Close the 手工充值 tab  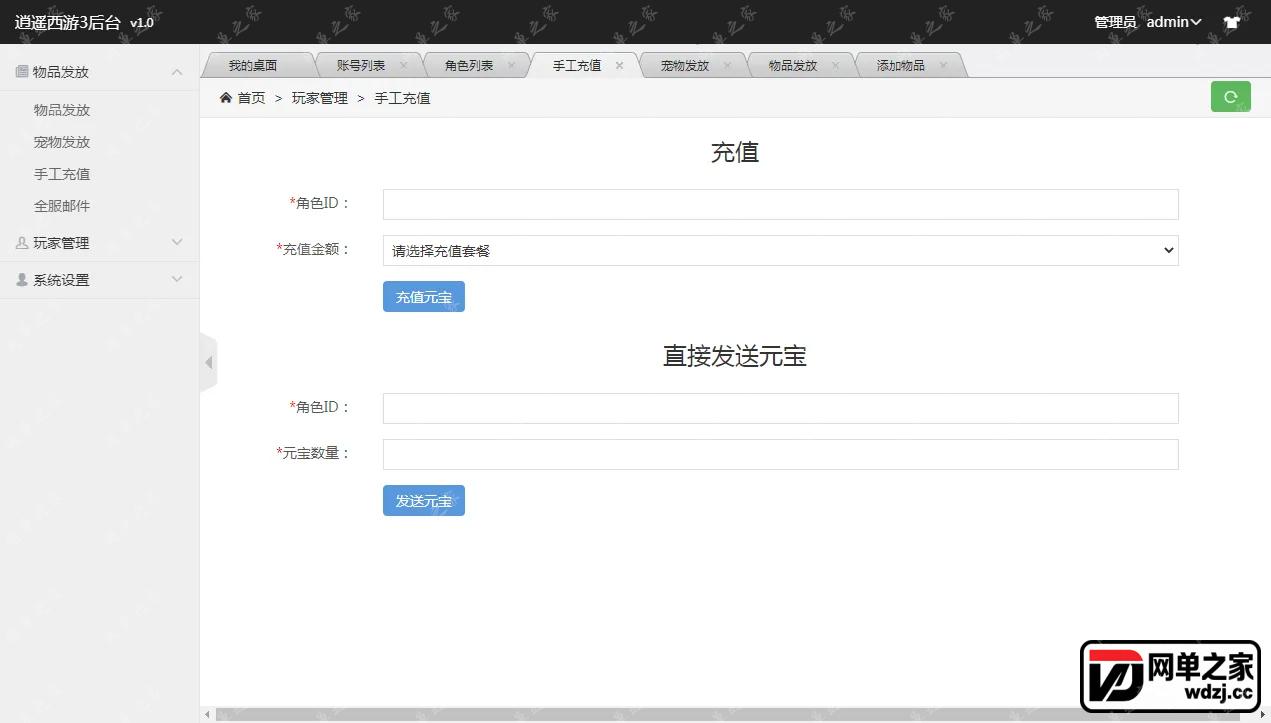pyautogui.click(x=619, y=65)
